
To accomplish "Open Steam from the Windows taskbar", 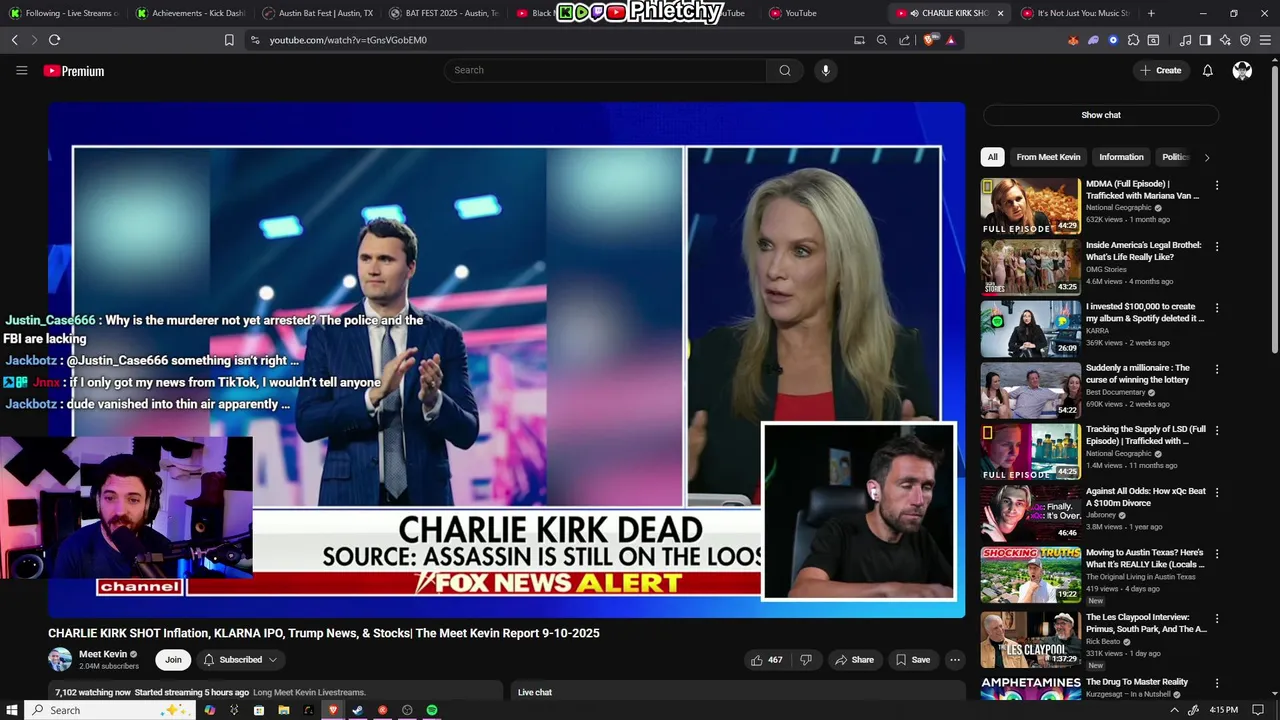I will [x=358, y=710].
